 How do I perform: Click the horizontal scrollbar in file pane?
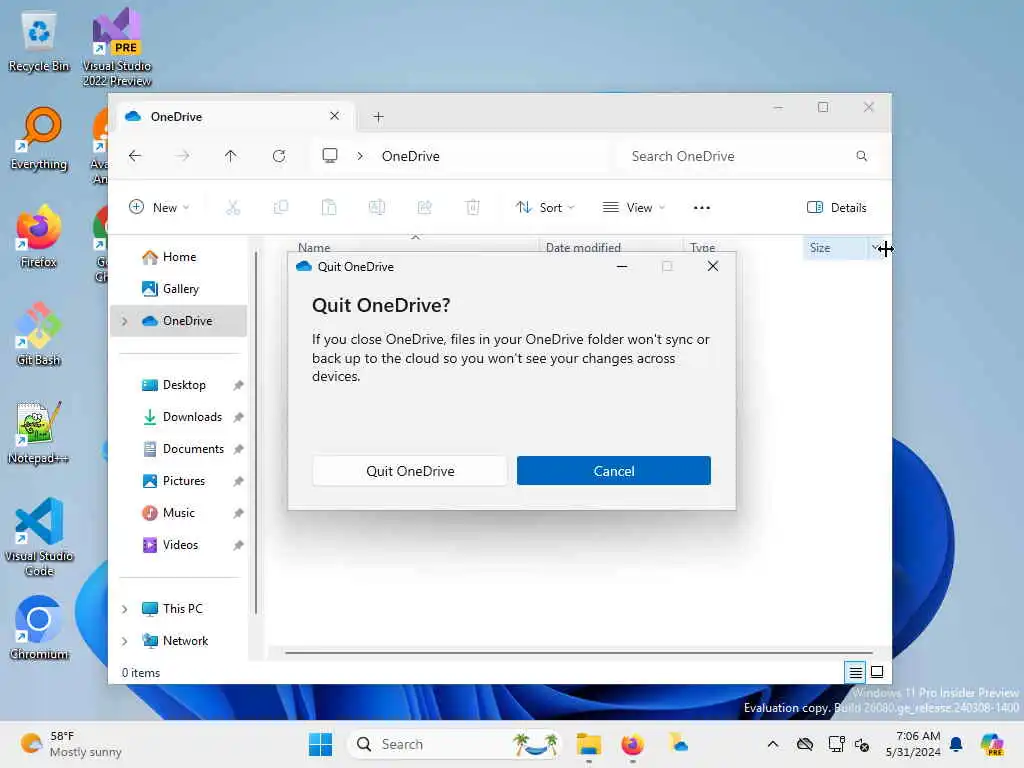pos(579,652)
